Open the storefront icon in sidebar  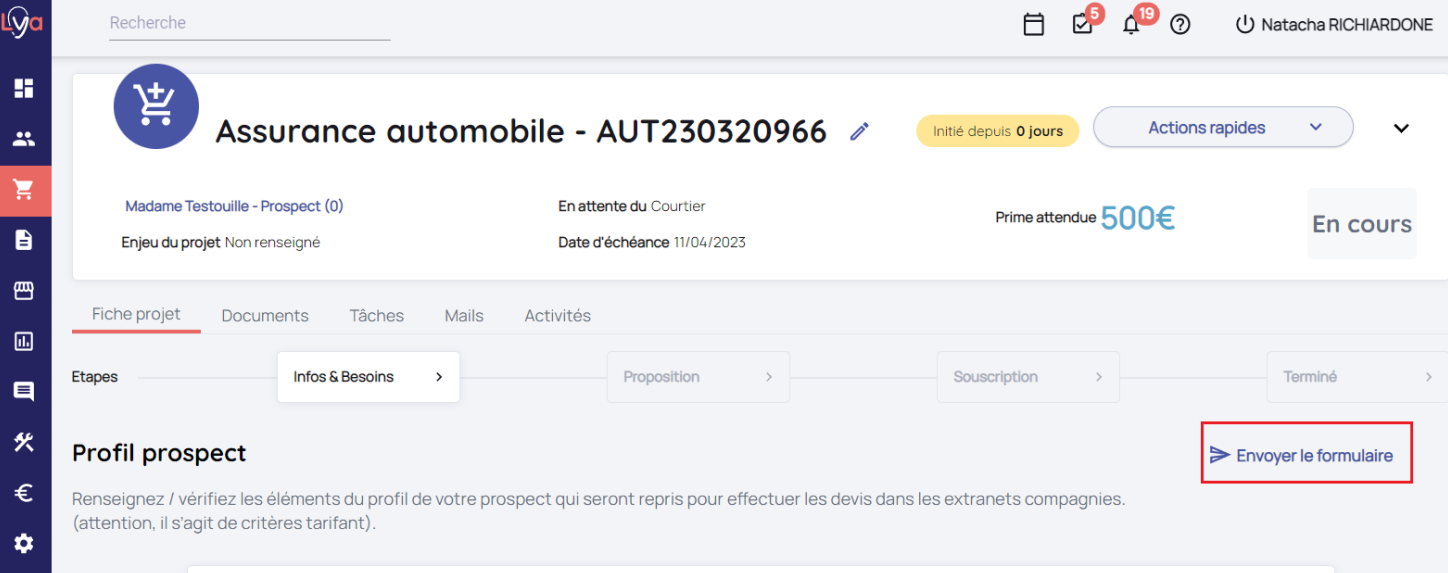[x=24, y=291]
